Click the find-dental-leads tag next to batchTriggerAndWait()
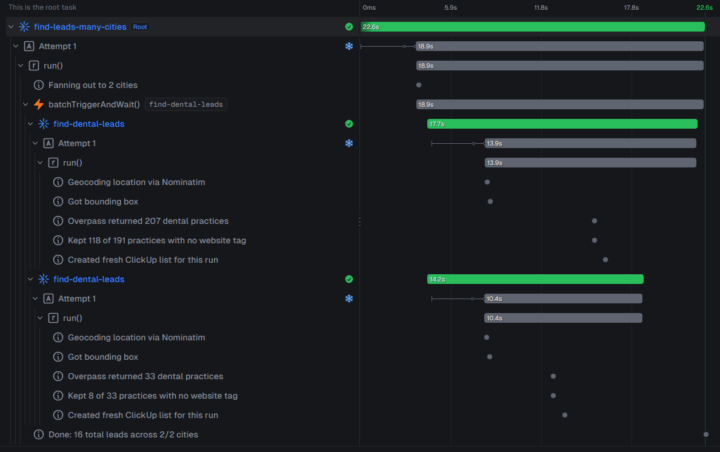This screenshot has width=720, height=452. [x=186, y=104]
